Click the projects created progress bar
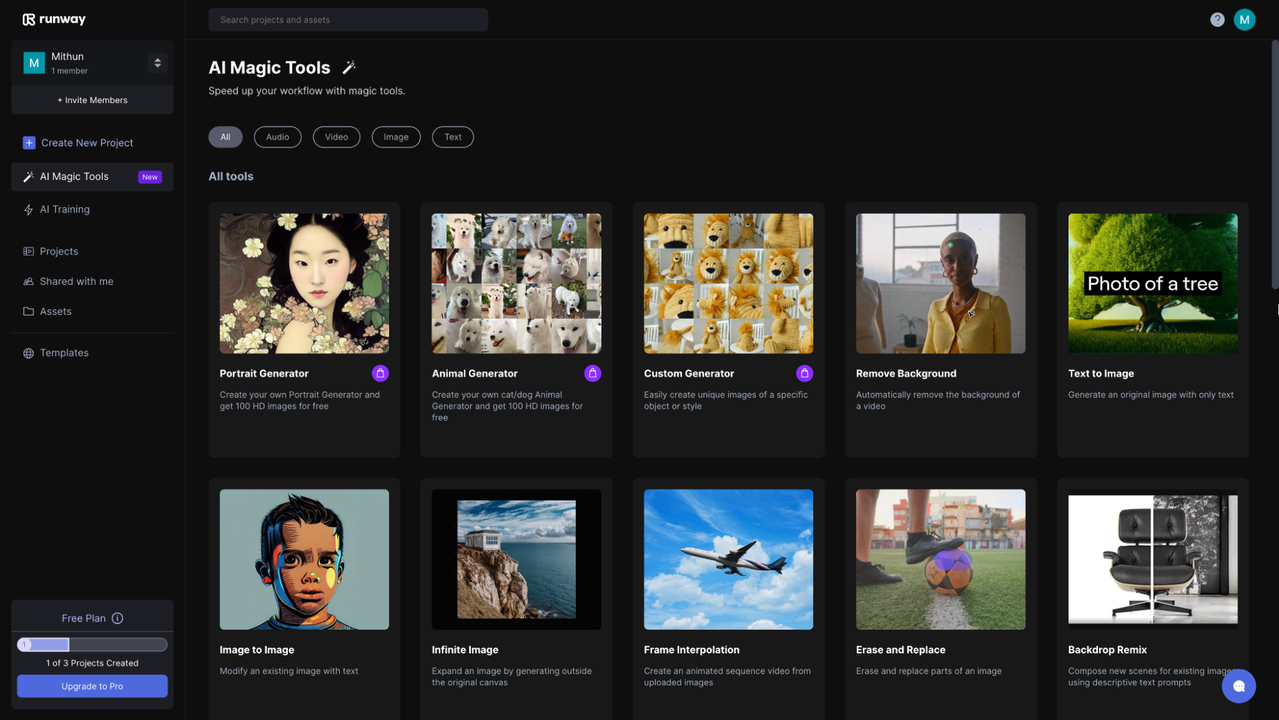Image resolution: width=1279 pixels, height=720 pixels. coord(92,645)
